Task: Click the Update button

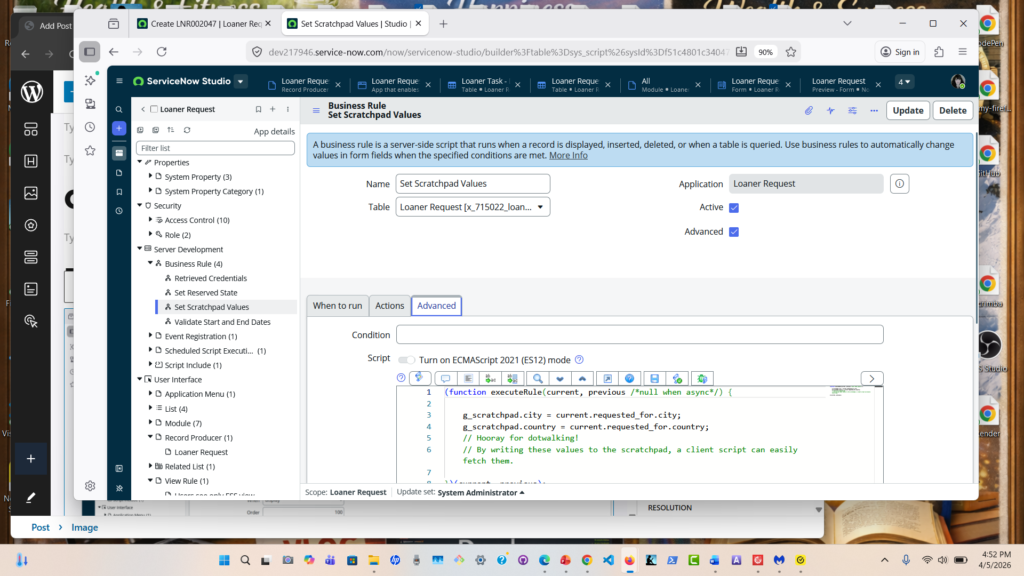Action: [907, 111]
